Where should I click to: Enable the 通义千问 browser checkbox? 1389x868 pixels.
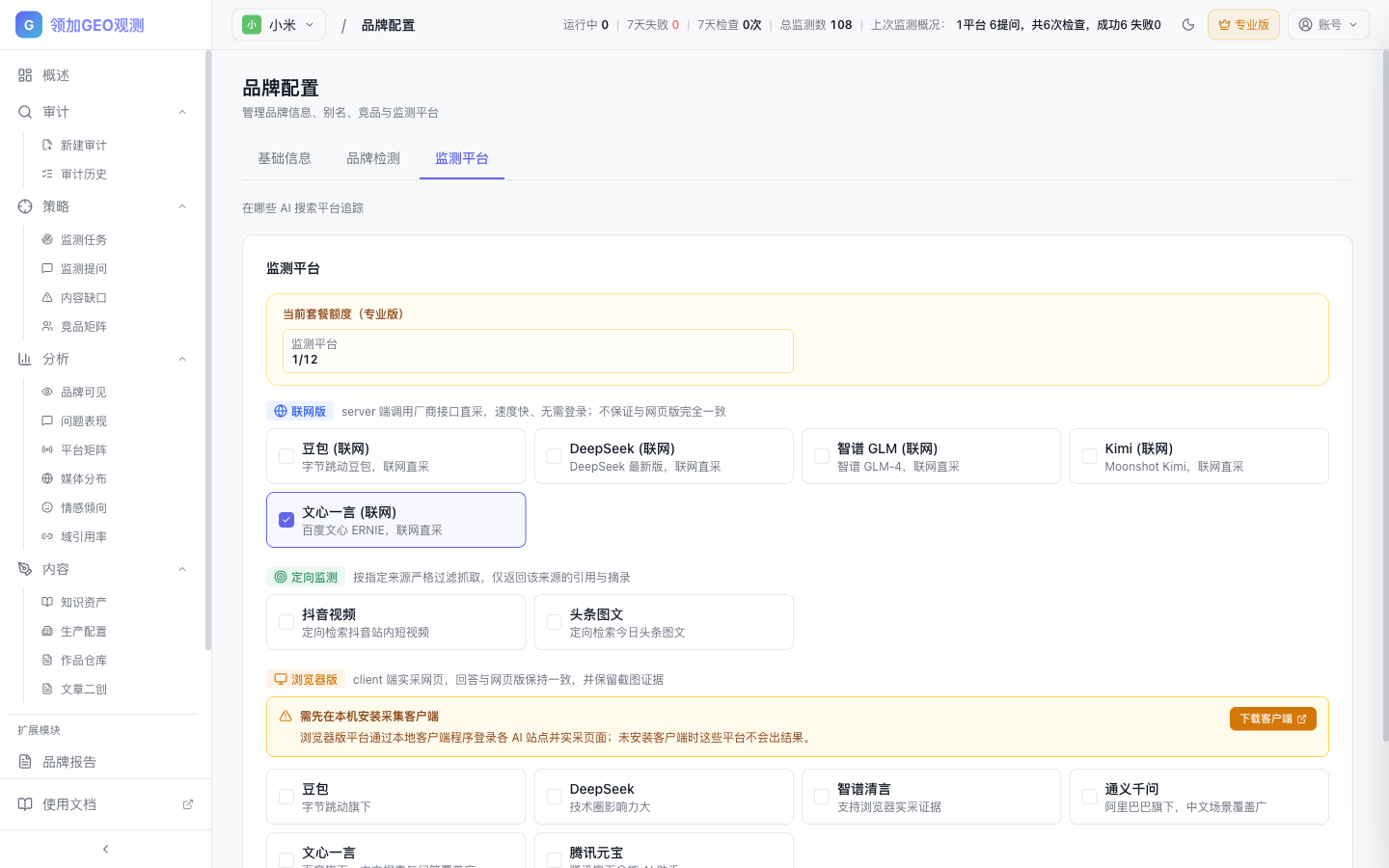pyautogui.click(x=1089, y=797)
